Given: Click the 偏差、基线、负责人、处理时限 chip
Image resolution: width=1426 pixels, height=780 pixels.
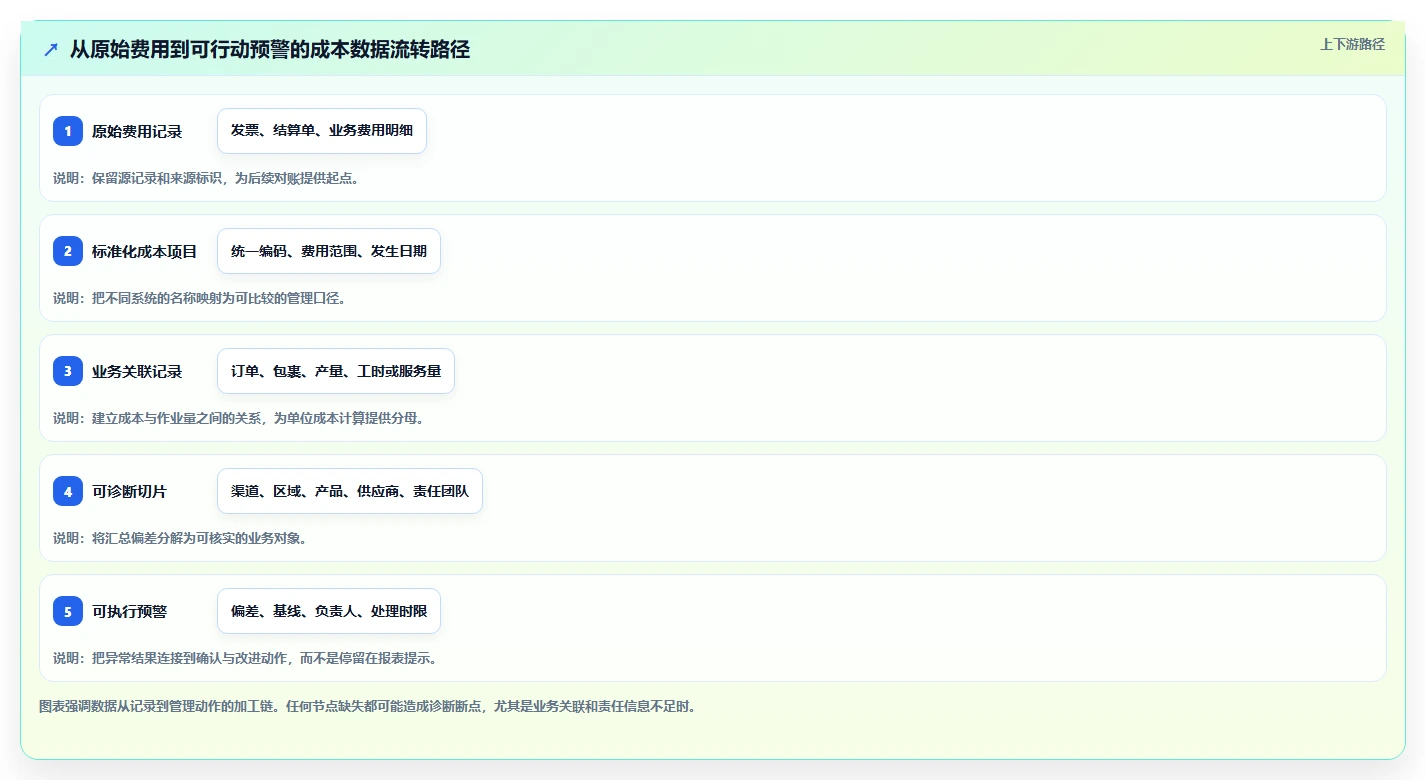Looking at the screenshot, I should point(329,611).
